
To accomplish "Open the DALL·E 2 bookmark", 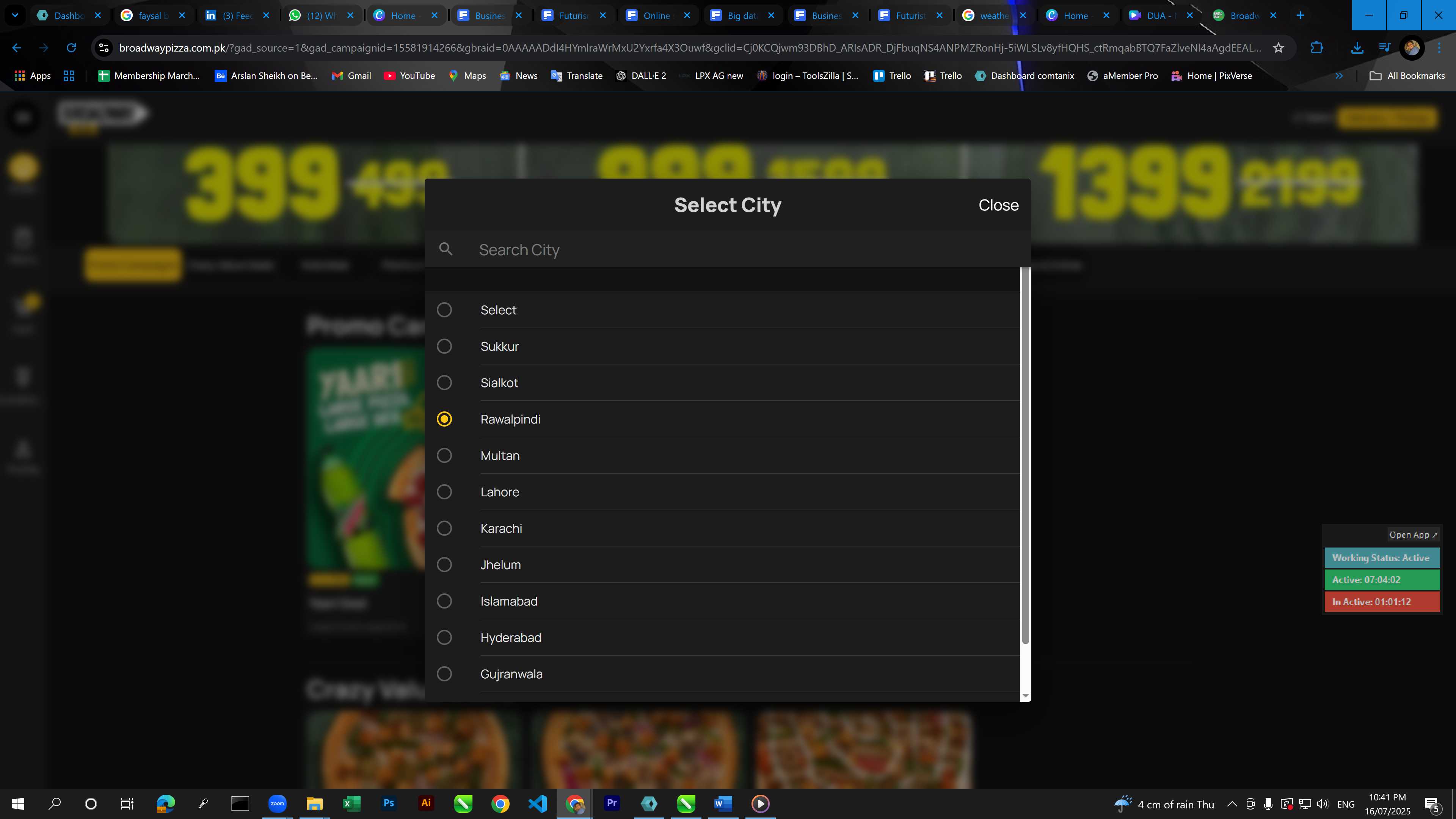I will 641,76.
